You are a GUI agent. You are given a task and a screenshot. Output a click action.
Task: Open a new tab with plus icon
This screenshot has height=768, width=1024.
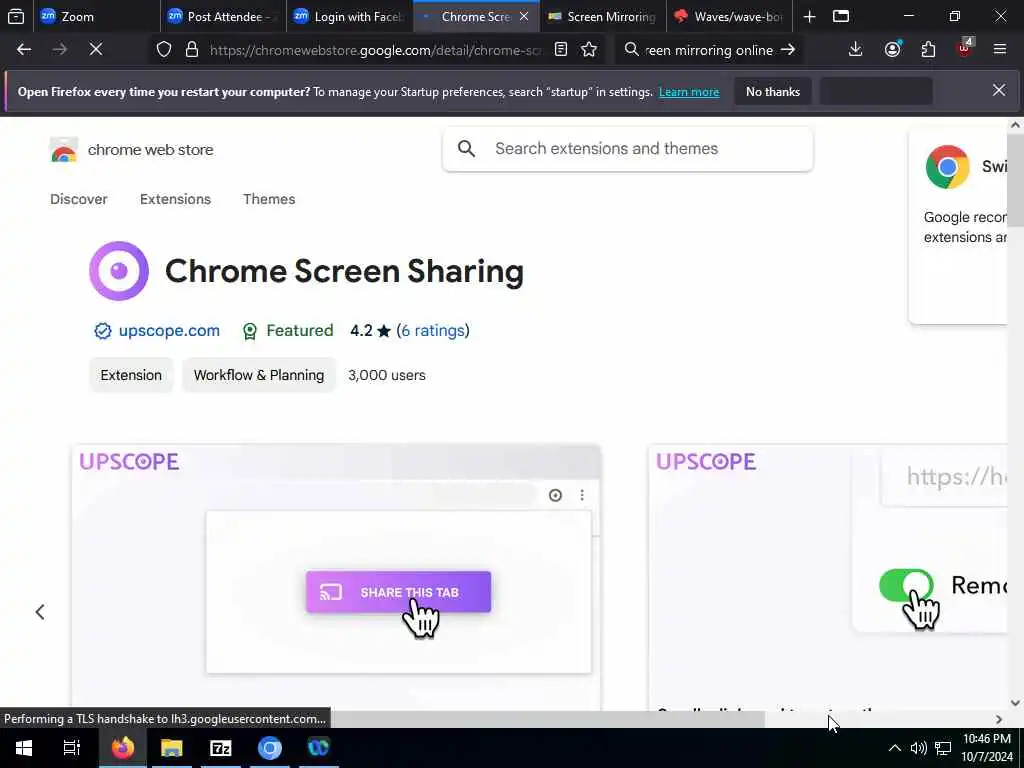[809, 16]
